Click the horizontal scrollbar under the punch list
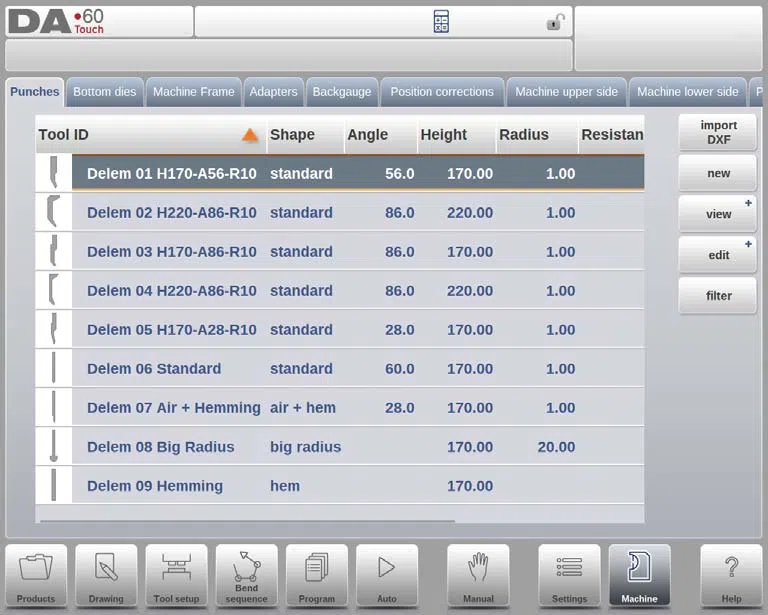 tap(247, 521)
